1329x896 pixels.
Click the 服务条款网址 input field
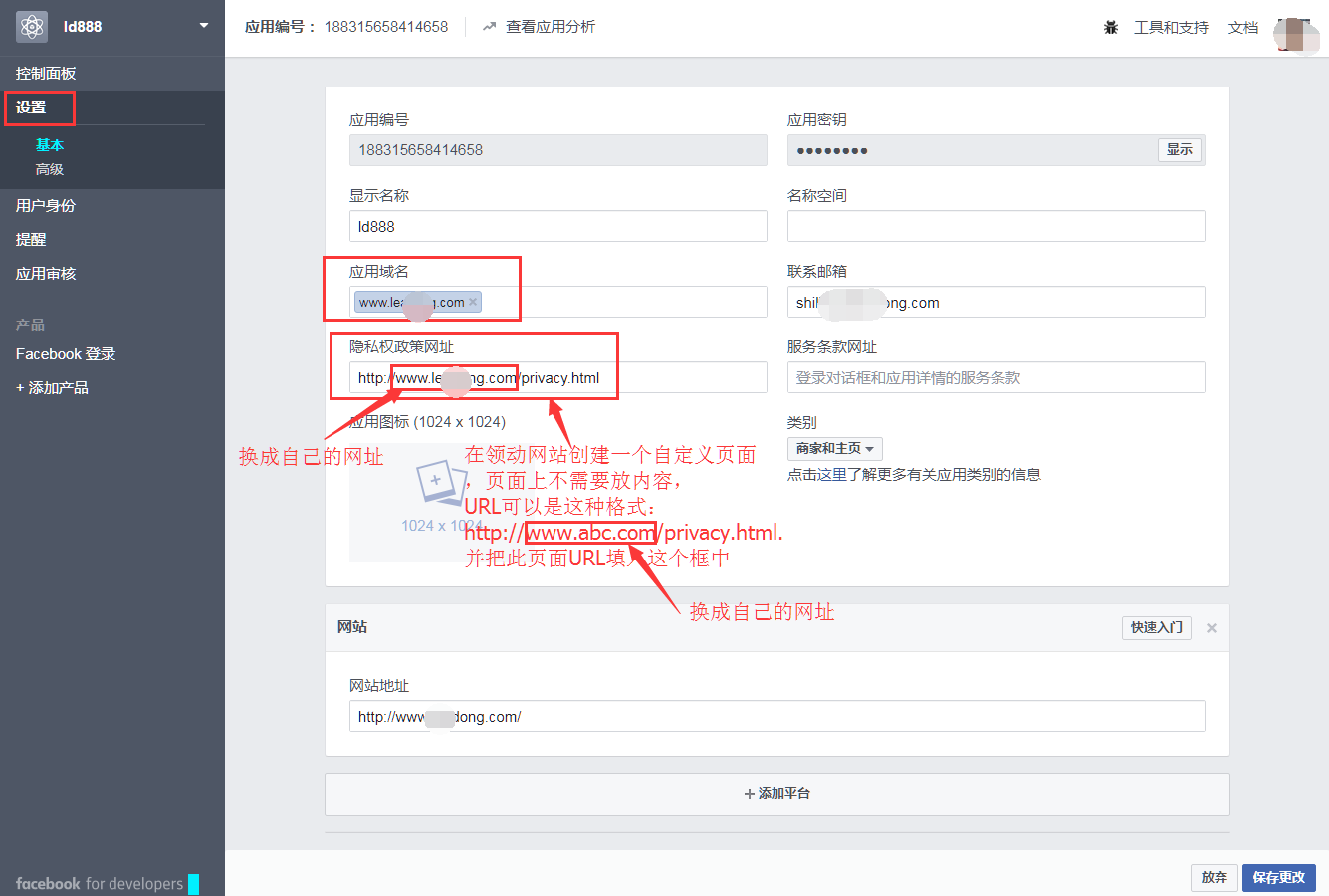point(996,377)
